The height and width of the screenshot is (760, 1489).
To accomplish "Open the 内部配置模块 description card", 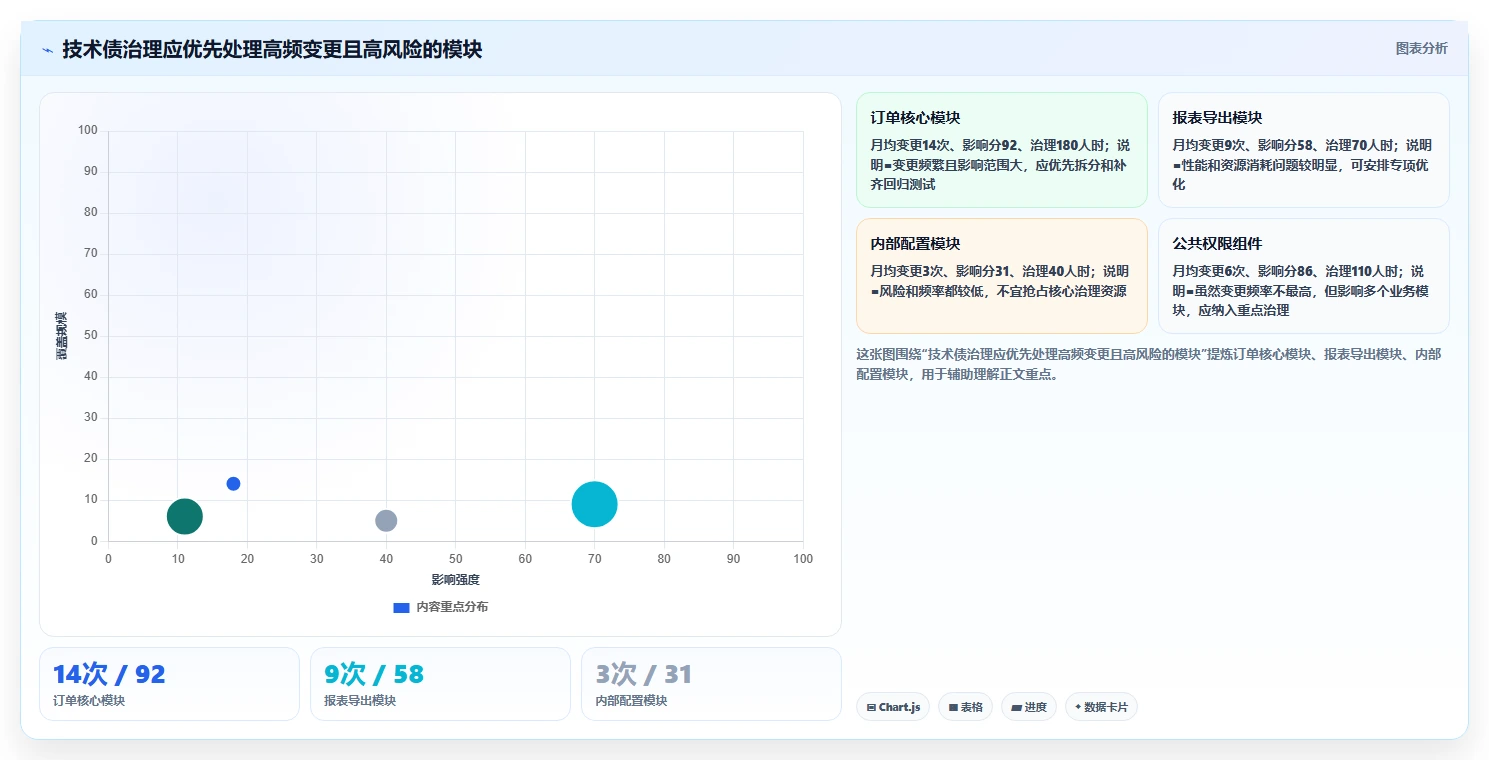I will click(x=1002, y=276).
